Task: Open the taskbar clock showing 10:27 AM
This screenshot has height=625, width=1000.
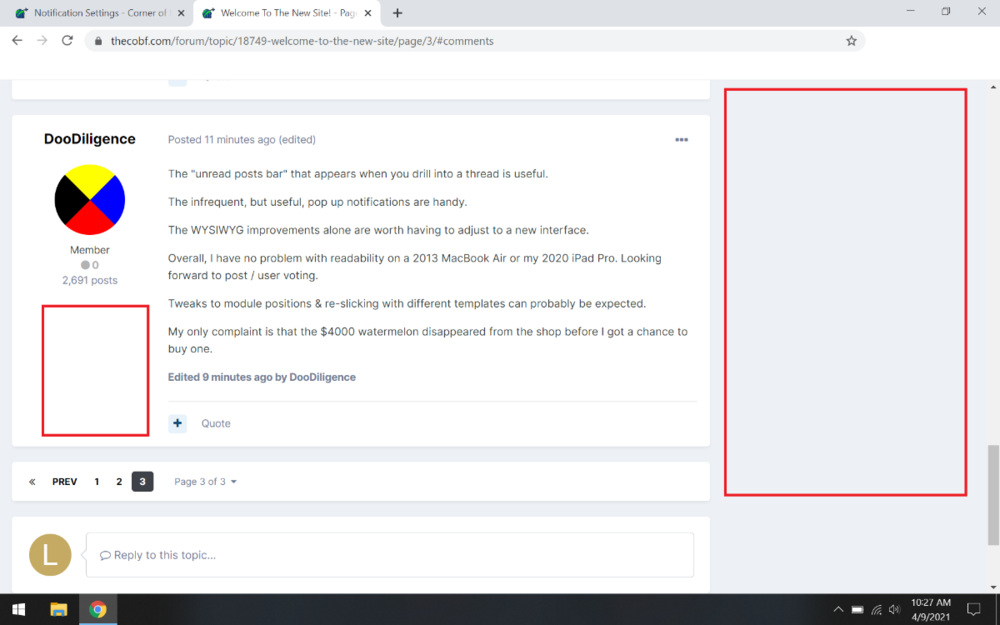Action: click(x=930, y=610)
